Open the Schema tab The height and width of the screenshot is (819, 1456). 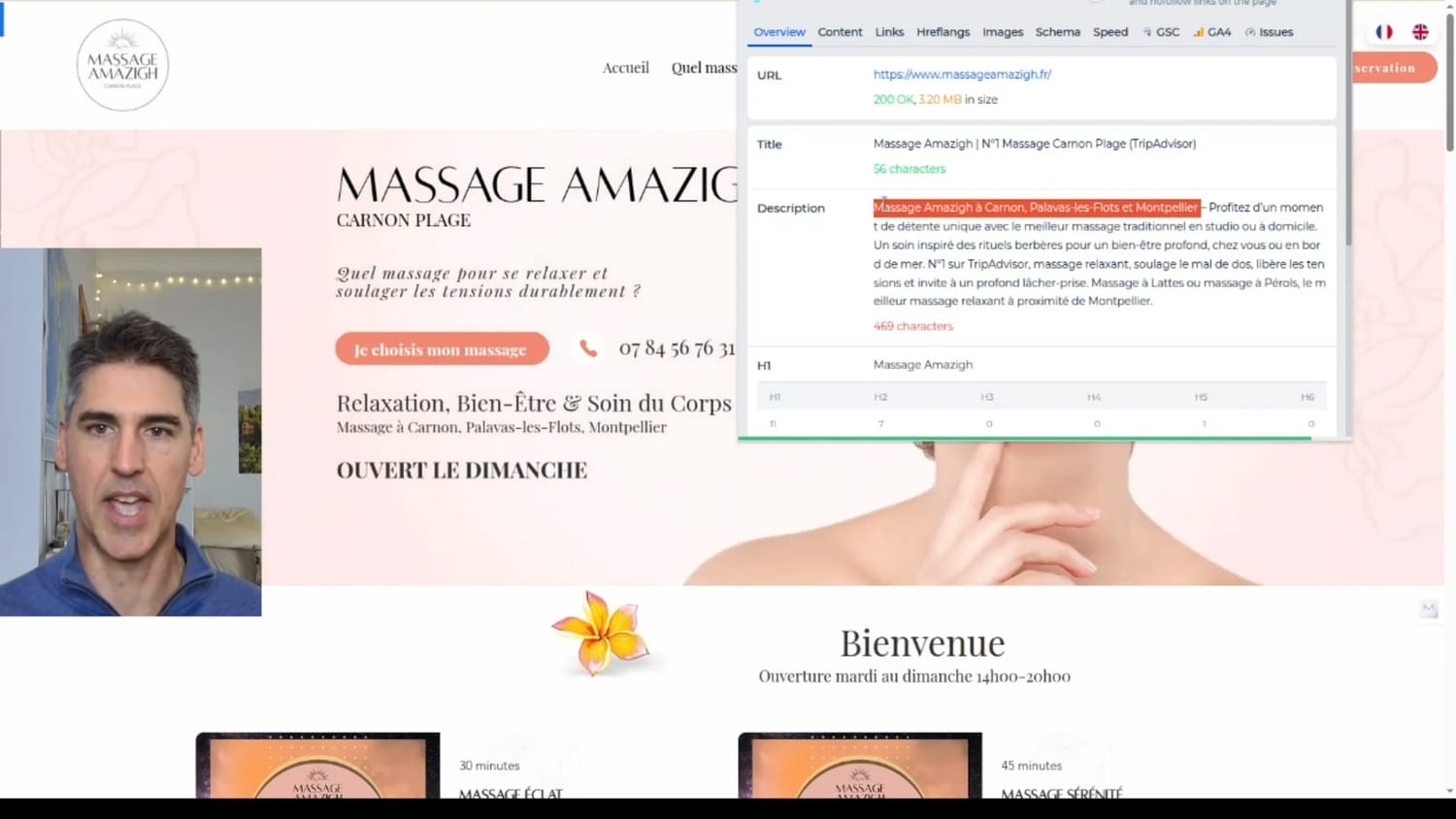pyautogui.click(x=1057, y=32)
